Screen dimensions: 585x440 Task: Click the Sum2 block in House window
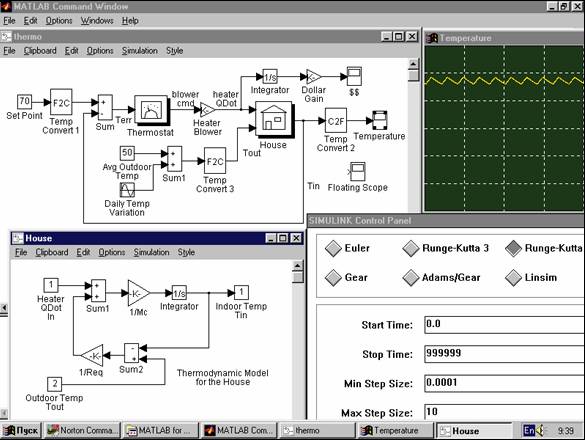131,353
